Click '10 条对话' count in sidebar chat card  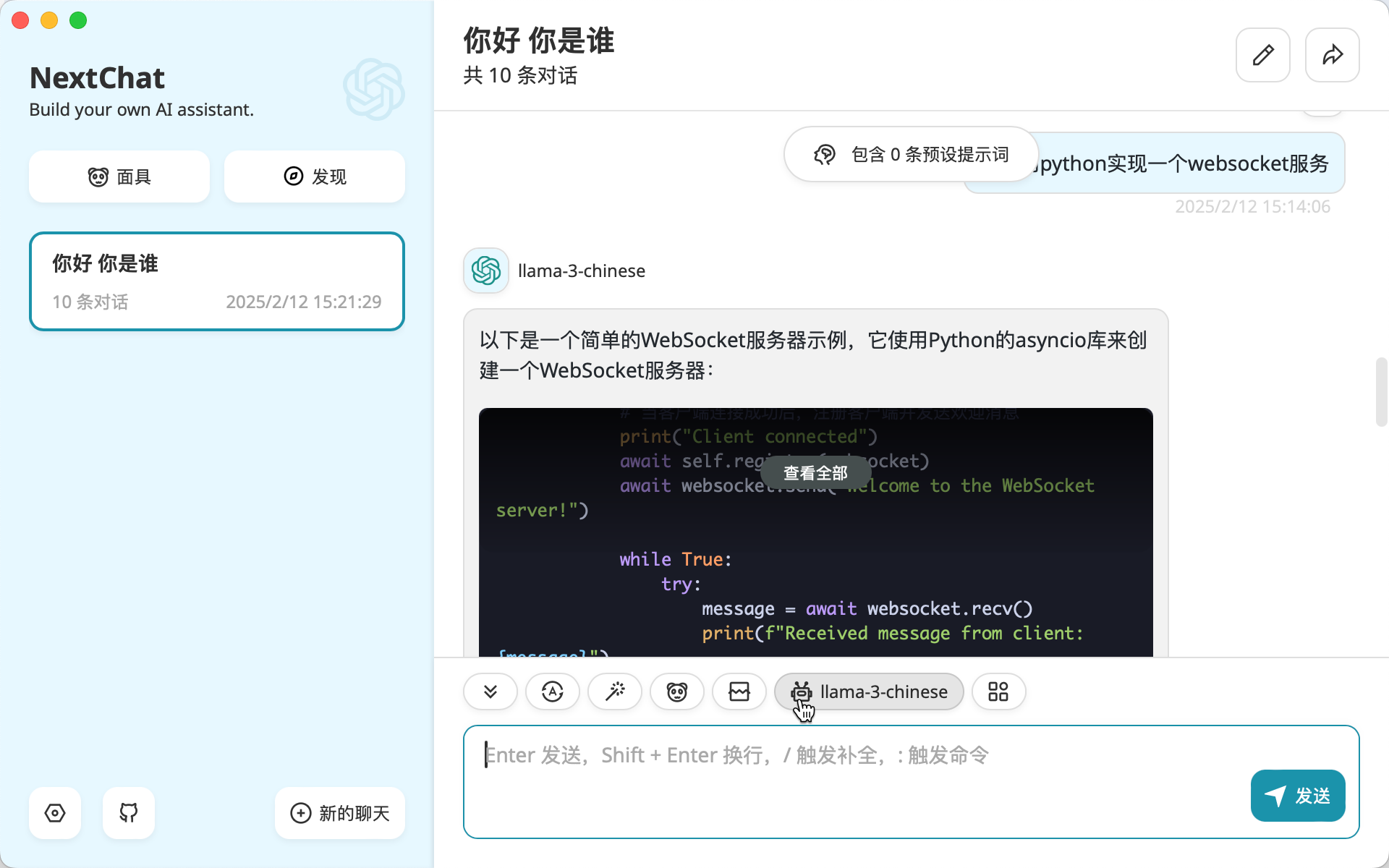[x=90, y=302]
